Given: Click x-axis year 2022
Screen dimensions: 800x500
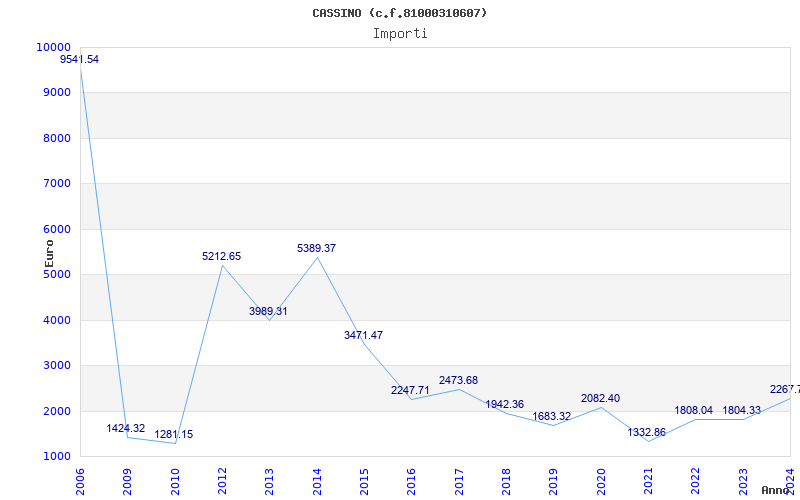Looking at the screenshot, I should pos(696,482).
